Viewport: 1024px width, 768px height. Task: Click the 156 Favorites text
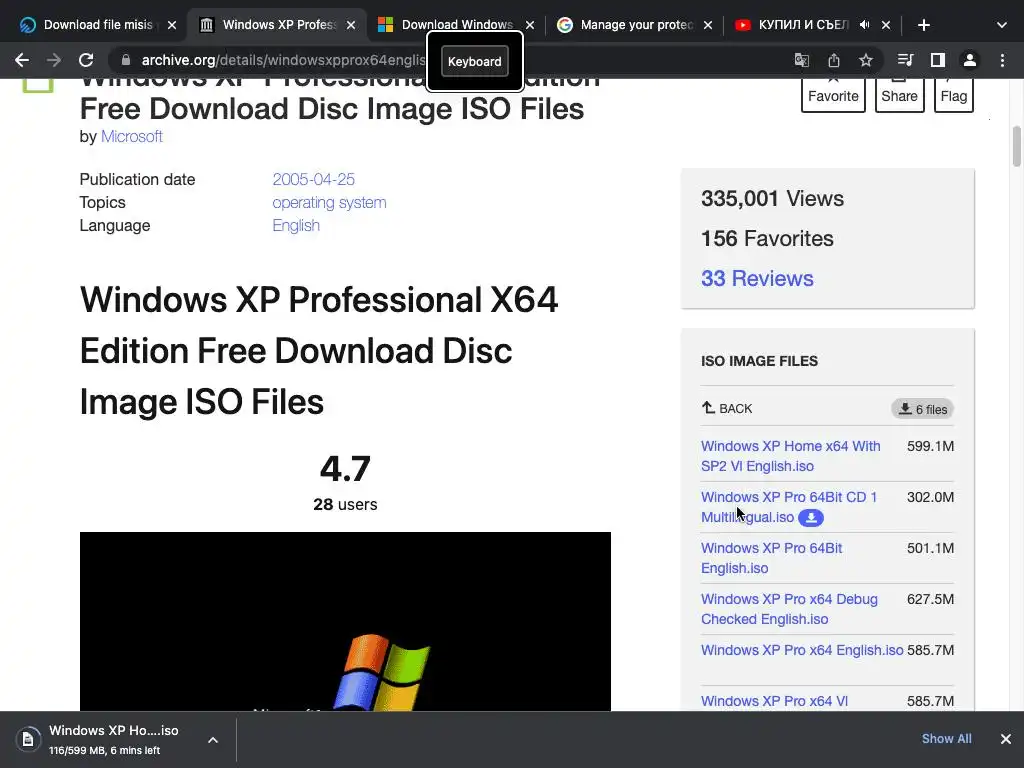pos(767,238)
